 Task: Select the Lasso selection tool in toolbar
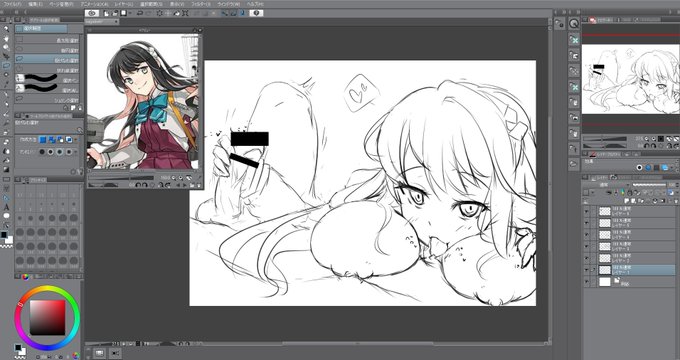pos(6,65)
